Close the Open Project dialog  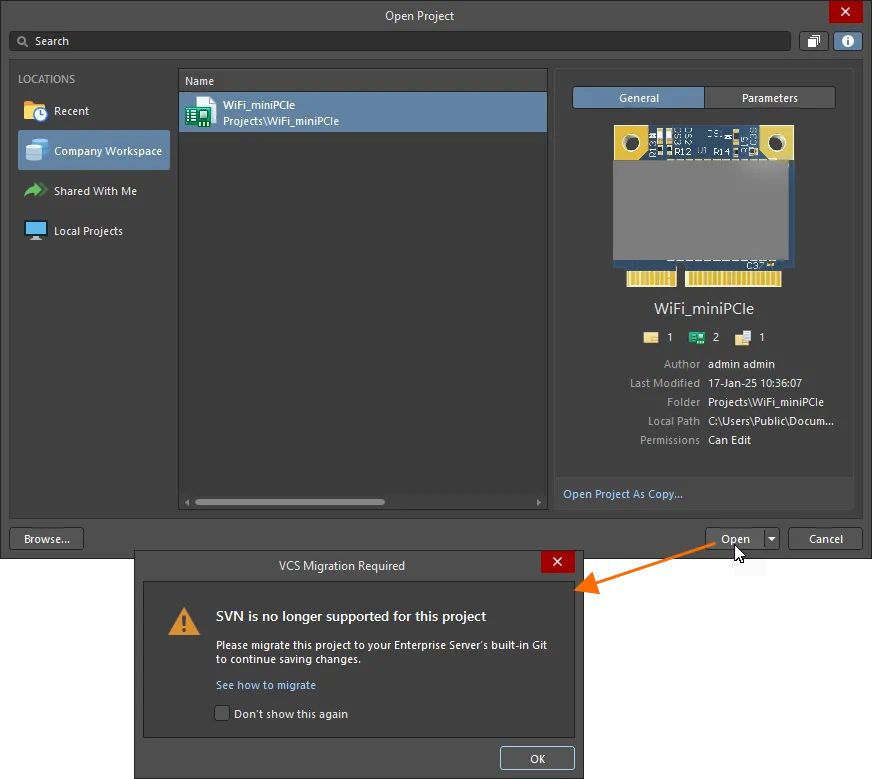[845, 12]
